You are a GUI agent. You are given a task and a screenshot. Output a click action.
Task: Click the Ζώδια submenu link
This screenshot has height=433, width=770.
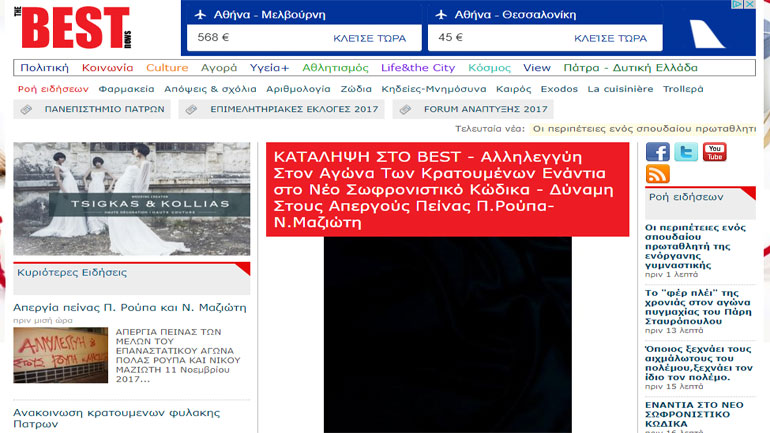356,89
